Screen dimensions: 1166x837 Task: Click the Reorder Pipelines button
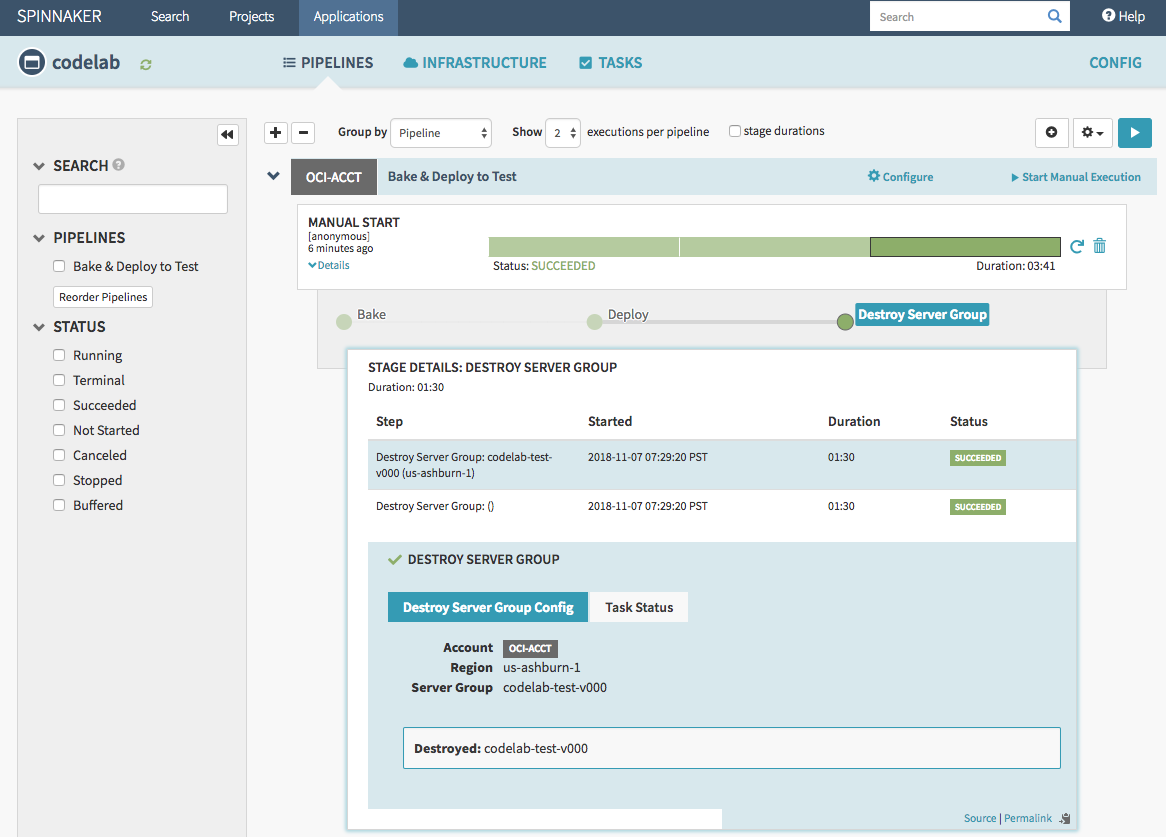coord(103,297)
